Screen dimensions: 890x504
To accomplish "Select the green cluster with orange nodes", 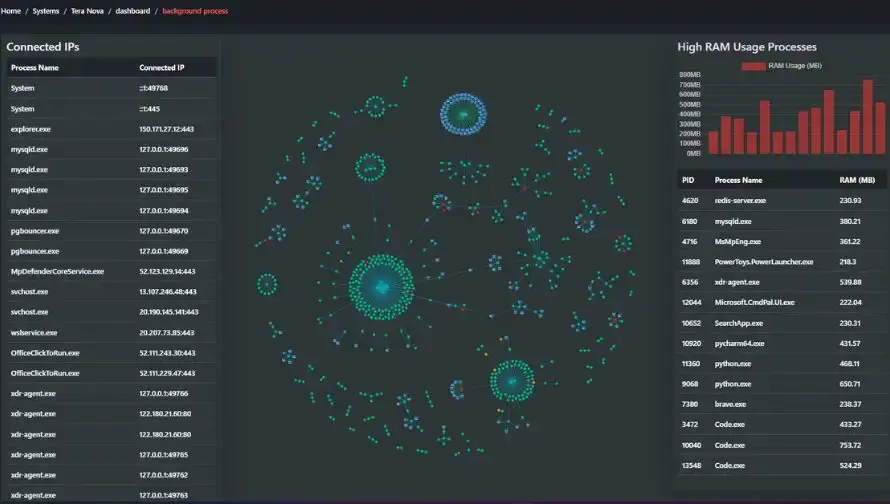I will [512, 381].
